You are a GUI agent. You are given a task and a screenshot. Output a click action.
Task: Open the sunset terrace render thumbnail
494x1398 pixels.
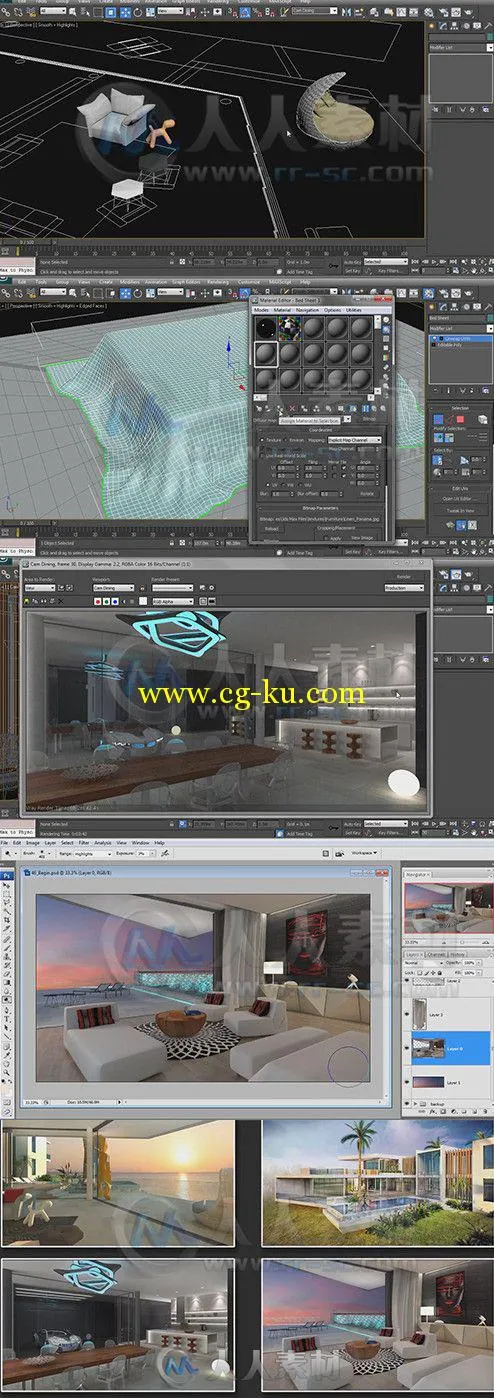[117, 1184]
